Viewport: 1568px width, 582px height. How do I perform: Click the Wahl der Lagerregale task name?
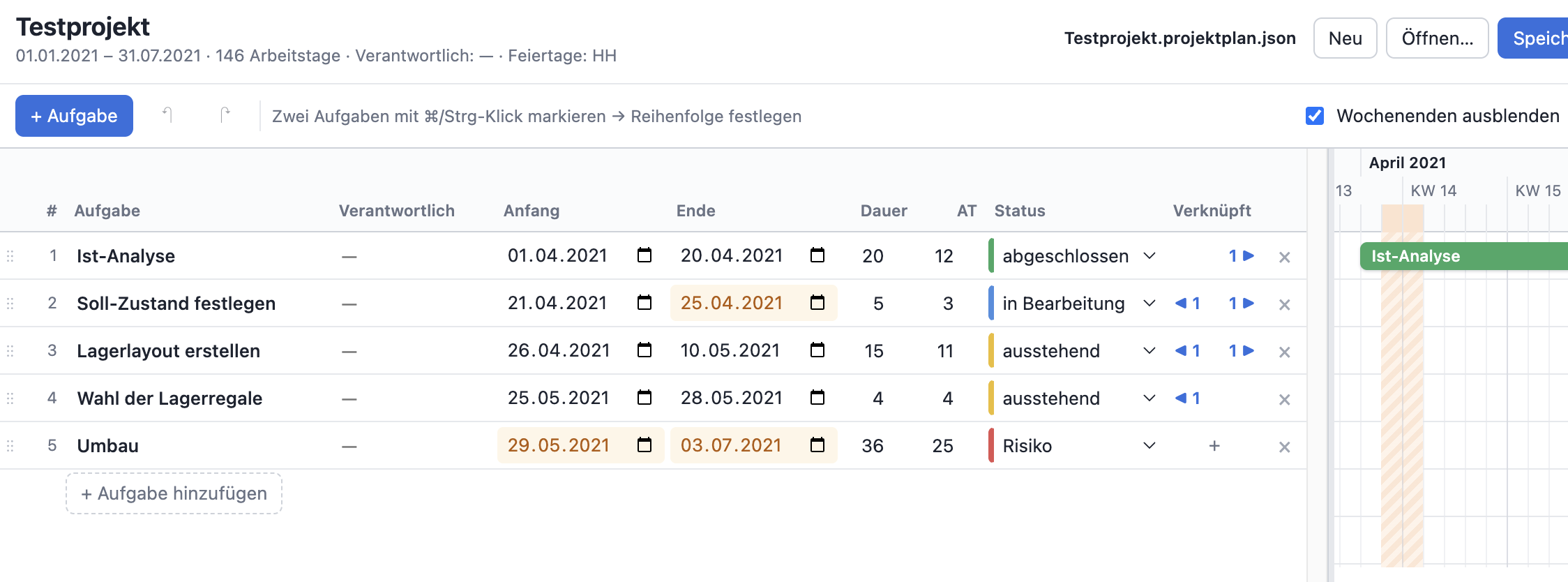pos(169,398)
